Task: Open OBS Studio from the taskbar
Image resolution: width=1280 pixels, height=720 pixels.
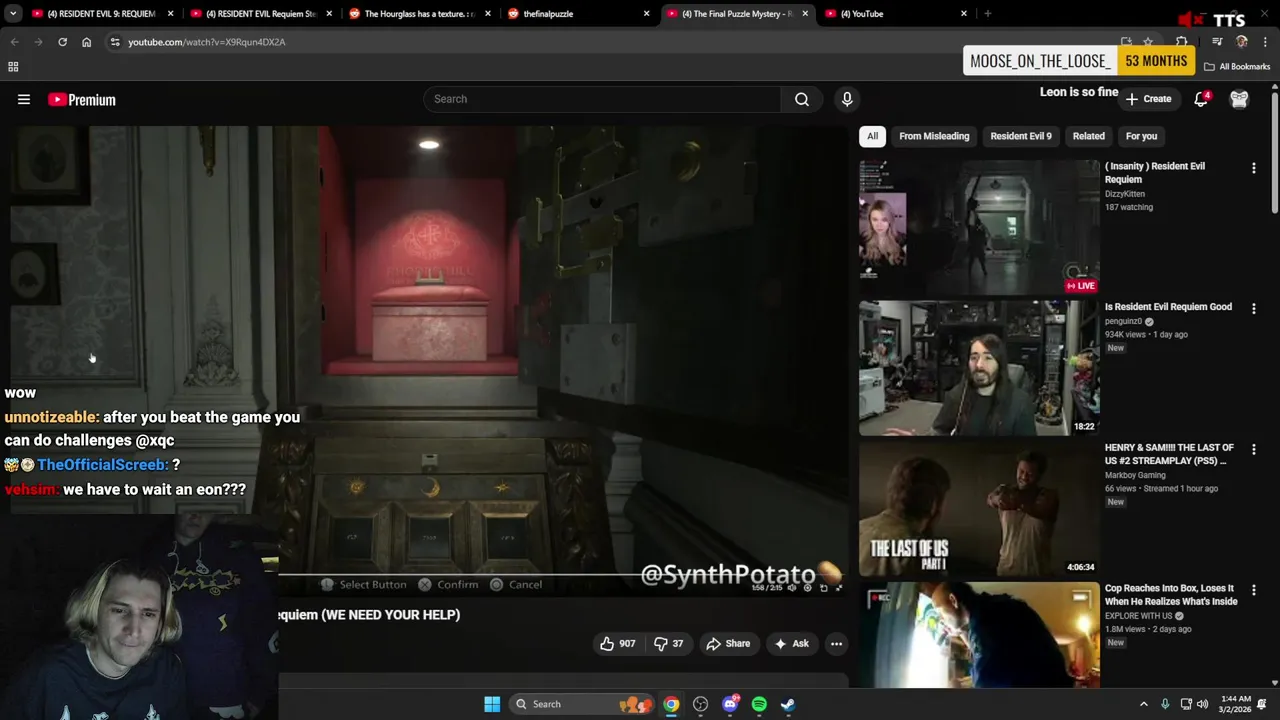Action: coord(700,704)
